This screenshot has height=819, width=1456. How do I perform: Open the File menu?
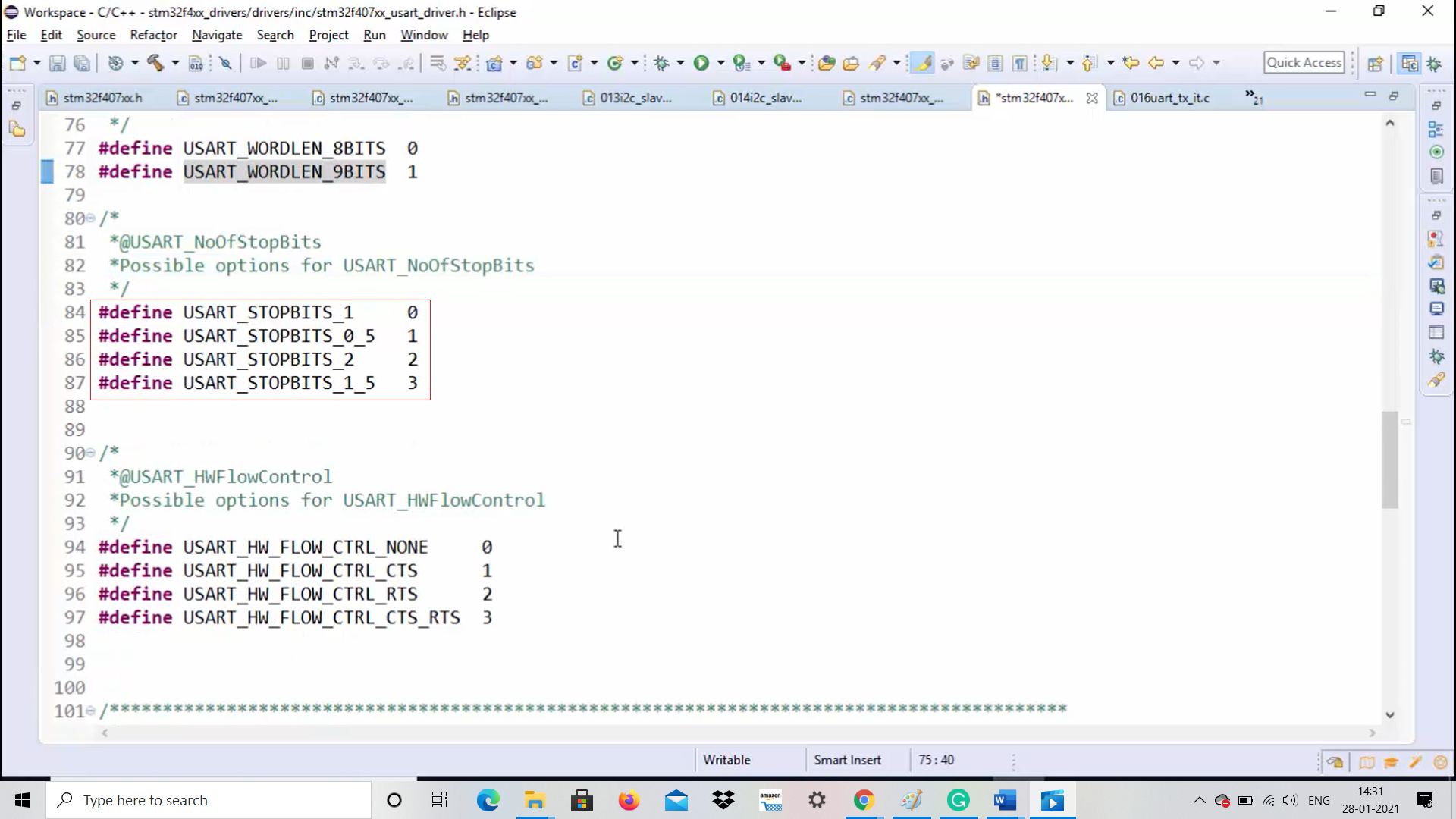click(x=16, y=35)
